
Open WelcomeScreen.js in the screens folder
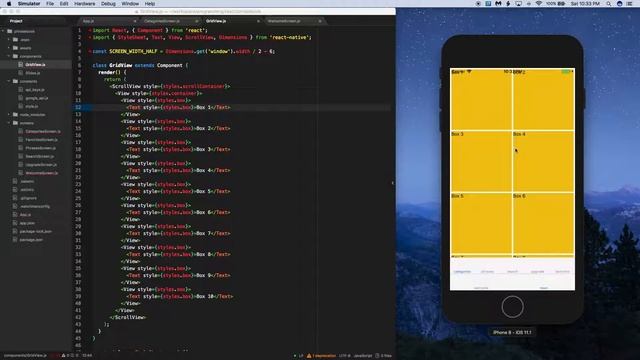[x=42, y=173]
